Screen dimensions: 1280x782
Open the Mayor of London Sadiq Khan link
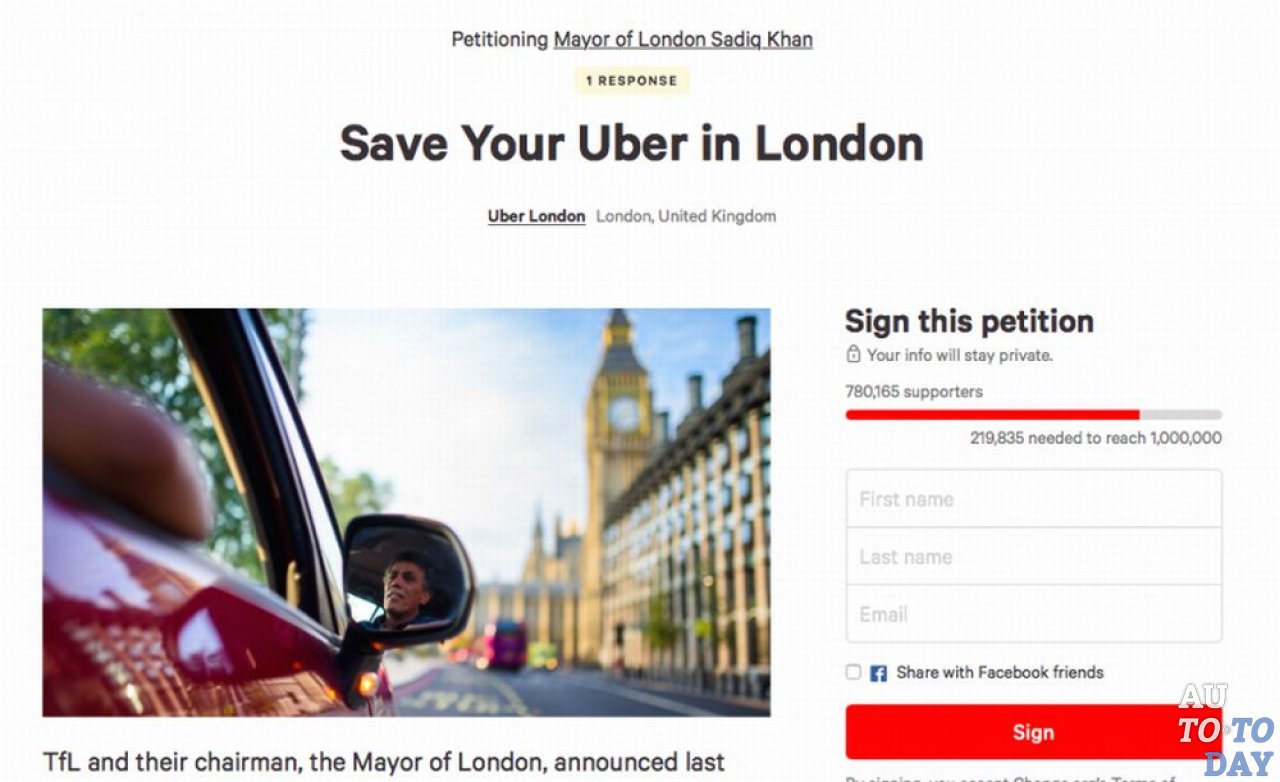tap(683, 40)
